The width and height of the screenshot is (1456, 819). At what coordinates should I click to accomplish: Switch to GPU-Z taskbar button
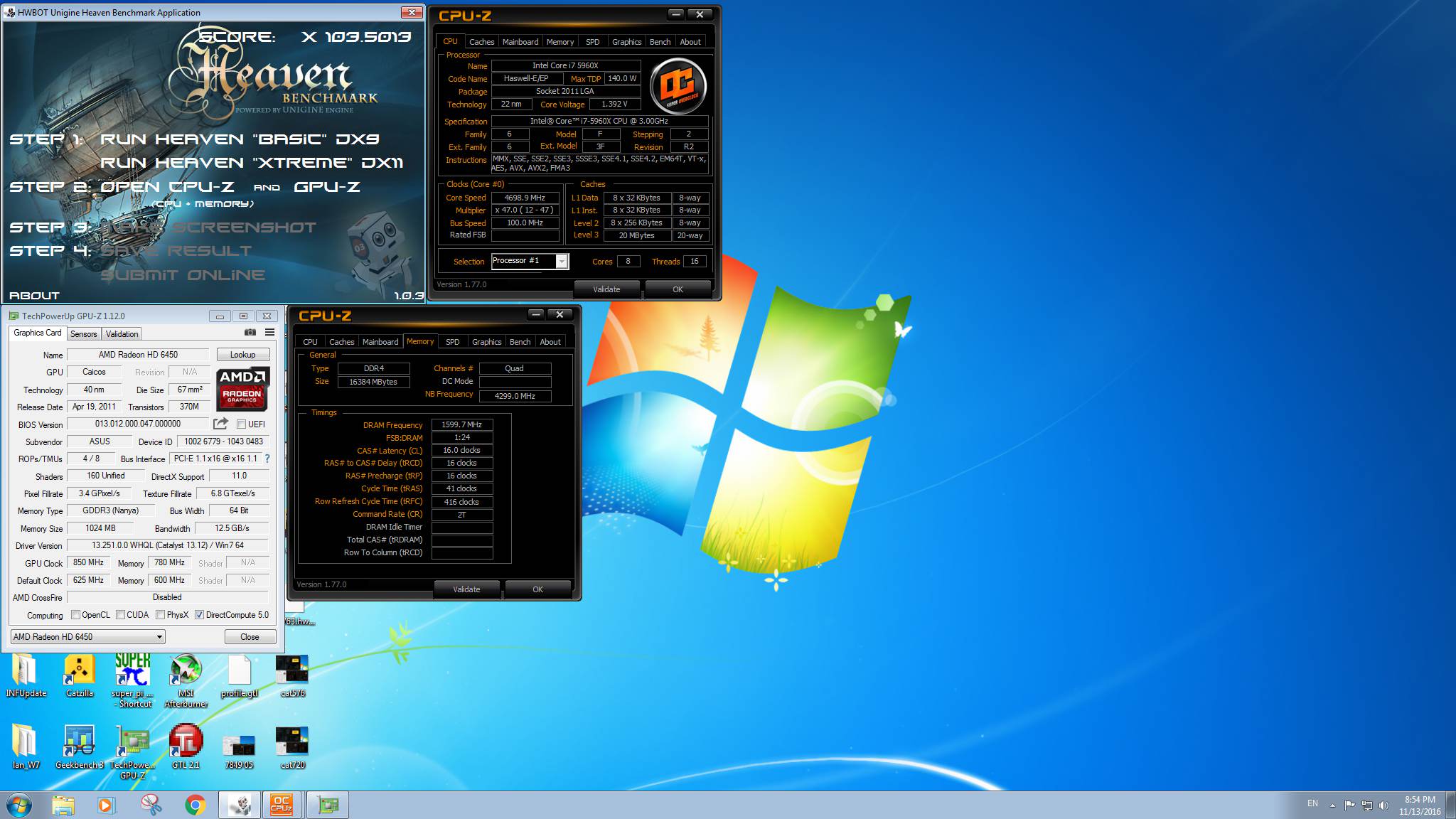tap(327, 805)
